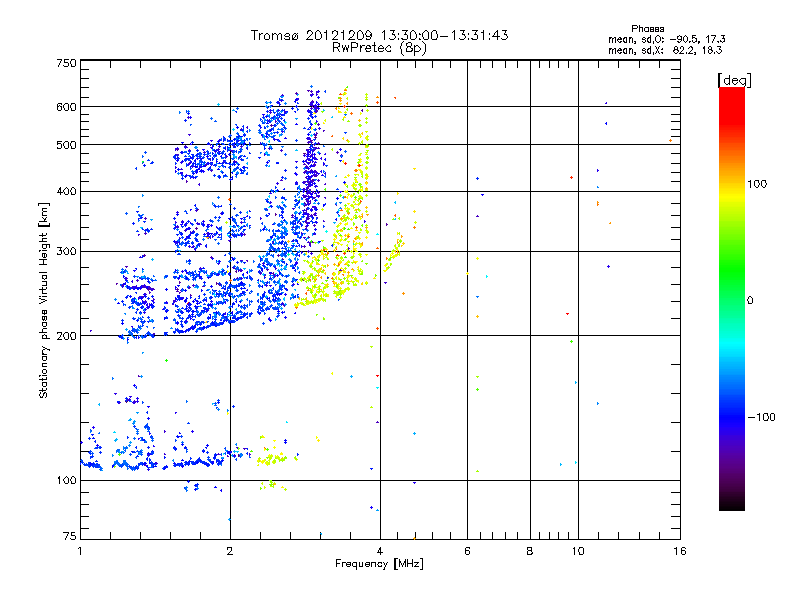Click the colorbar tick label '100'
The width and height of the screenshot is (800, 600).
pyautogui.click(x=757, y=184)
